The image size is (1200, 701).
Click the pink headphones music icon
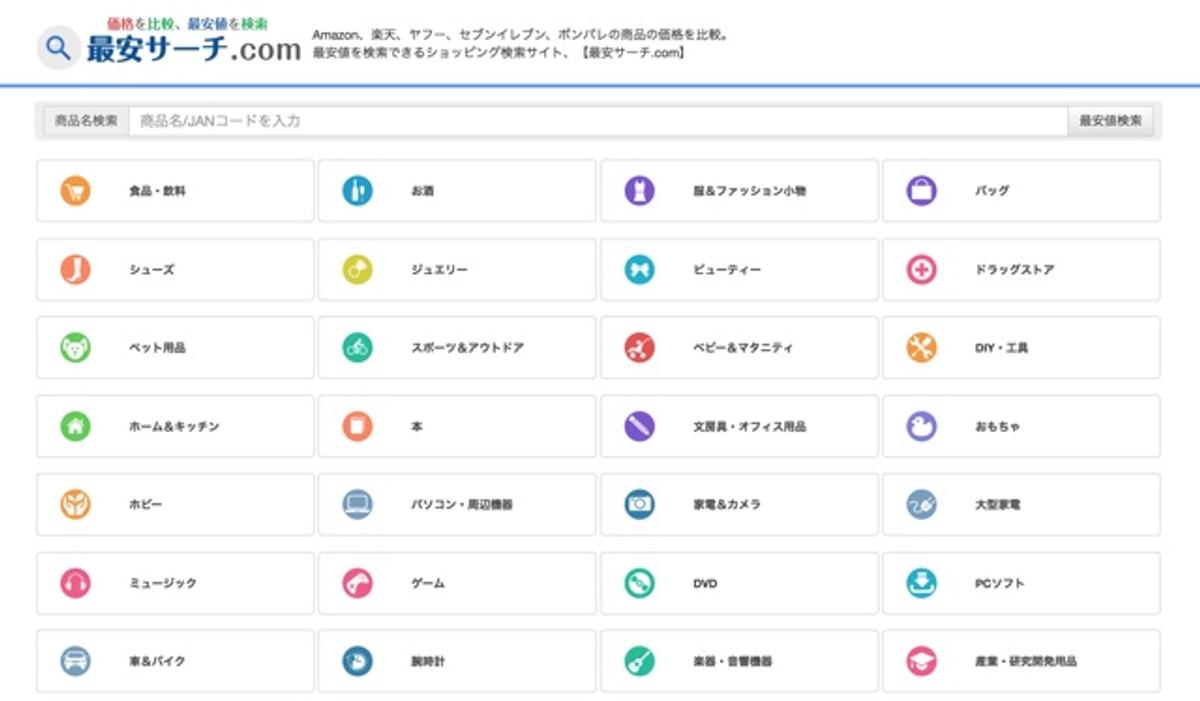coord(75,583)
